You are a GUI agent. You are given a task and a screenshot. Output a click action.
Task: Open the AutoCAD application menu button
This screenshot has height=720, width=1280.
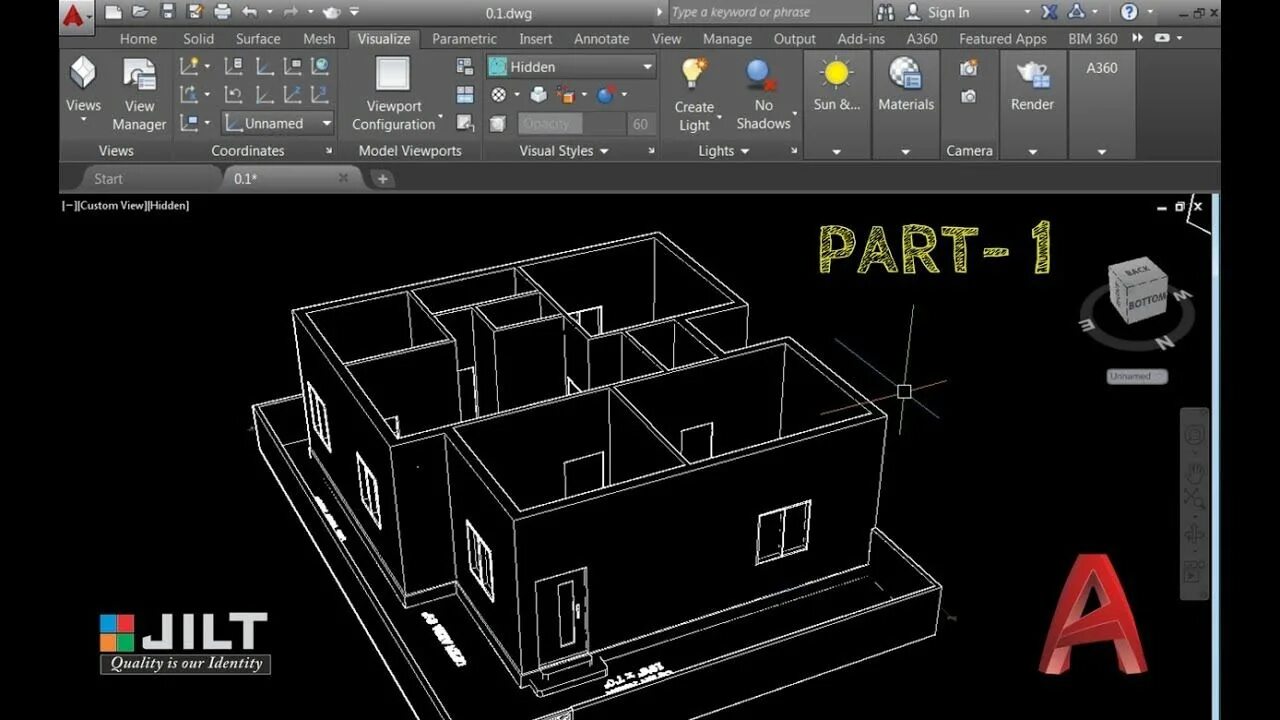coord(76,16)
